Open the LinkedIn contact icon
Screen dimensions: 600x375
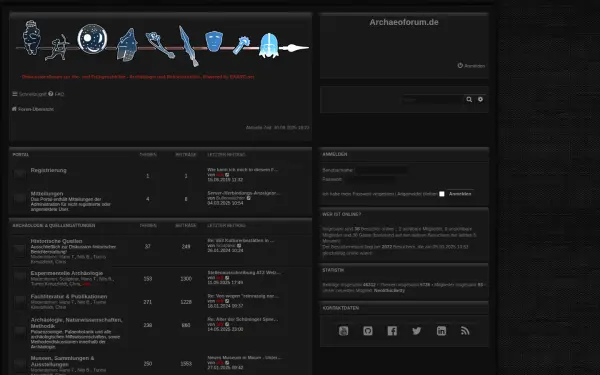(x=441, y=331)
